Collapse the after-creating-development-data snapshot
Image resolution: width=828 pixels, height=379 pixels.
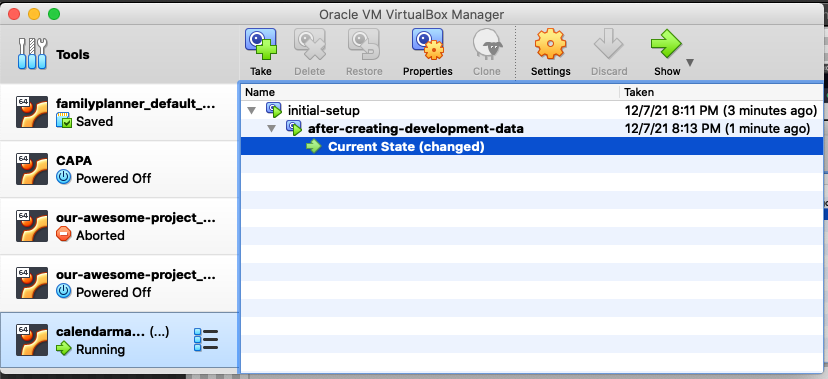[271, 128]
